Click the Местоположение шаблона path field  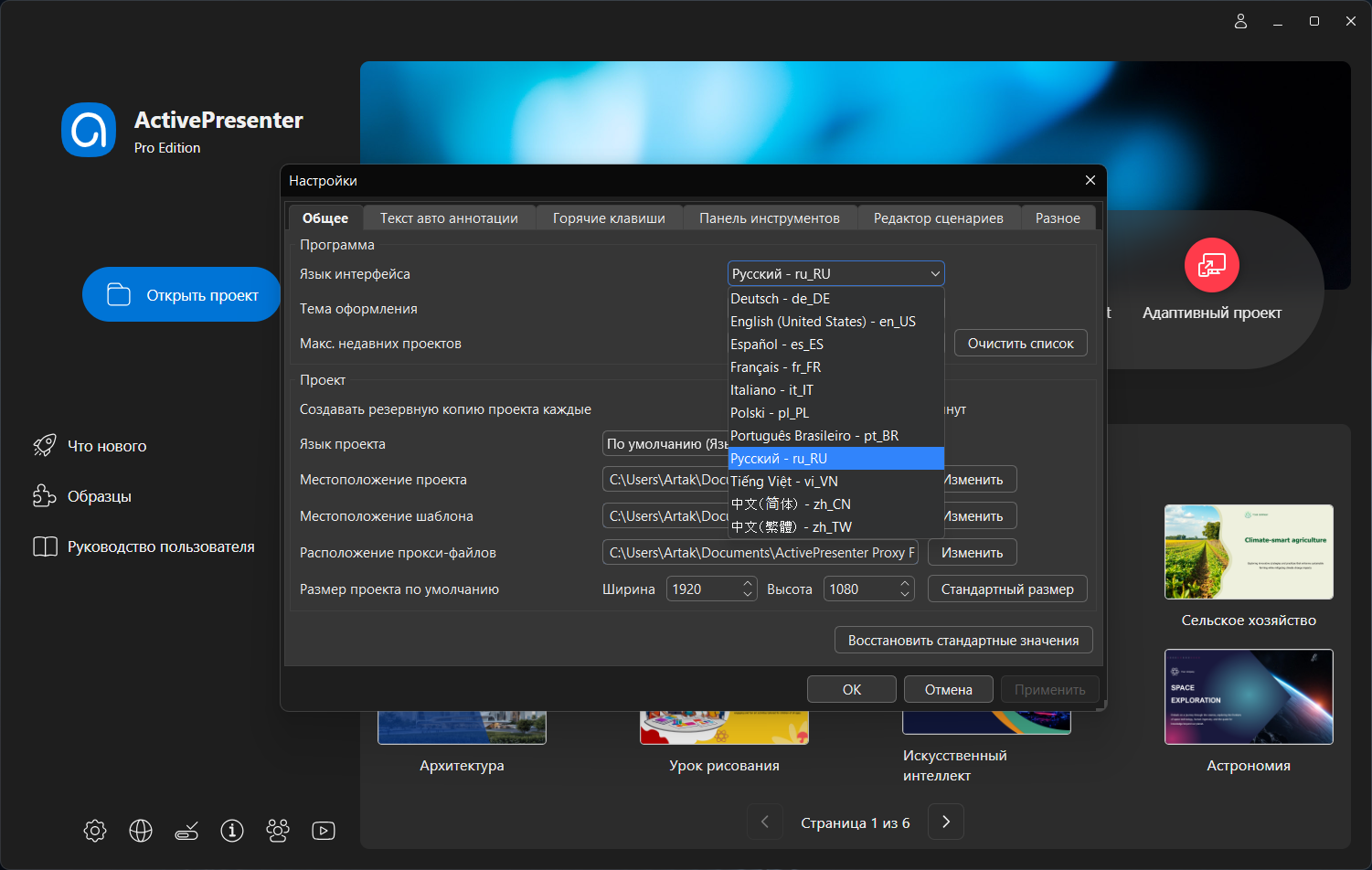pyautogui.click(x=665, y=516)
